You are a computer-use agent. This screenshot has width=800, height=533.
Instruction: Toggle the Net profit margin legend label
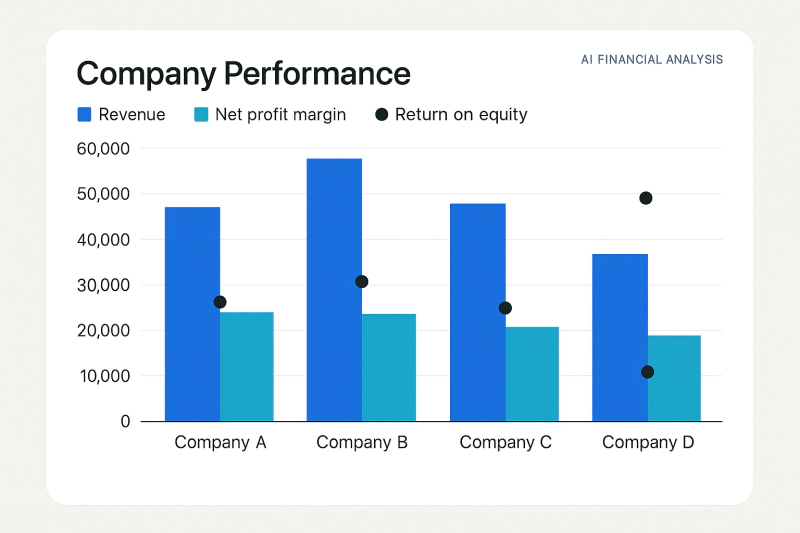click(x=280, y=115)
